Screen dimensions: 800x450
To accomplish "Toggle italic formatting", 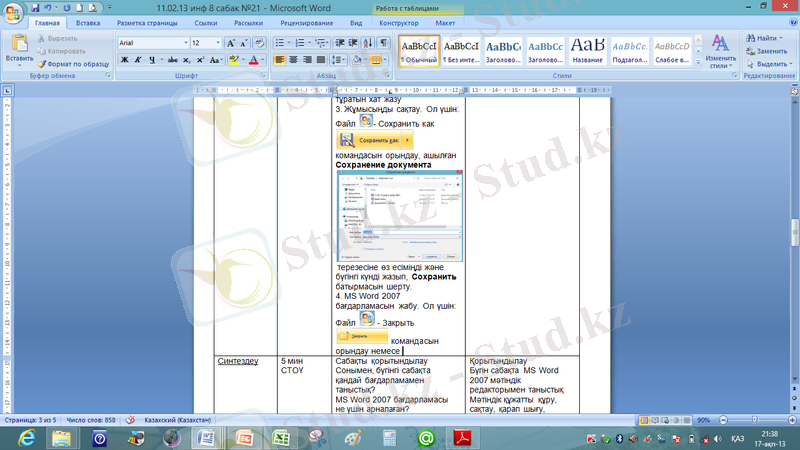I will [137, 60].
